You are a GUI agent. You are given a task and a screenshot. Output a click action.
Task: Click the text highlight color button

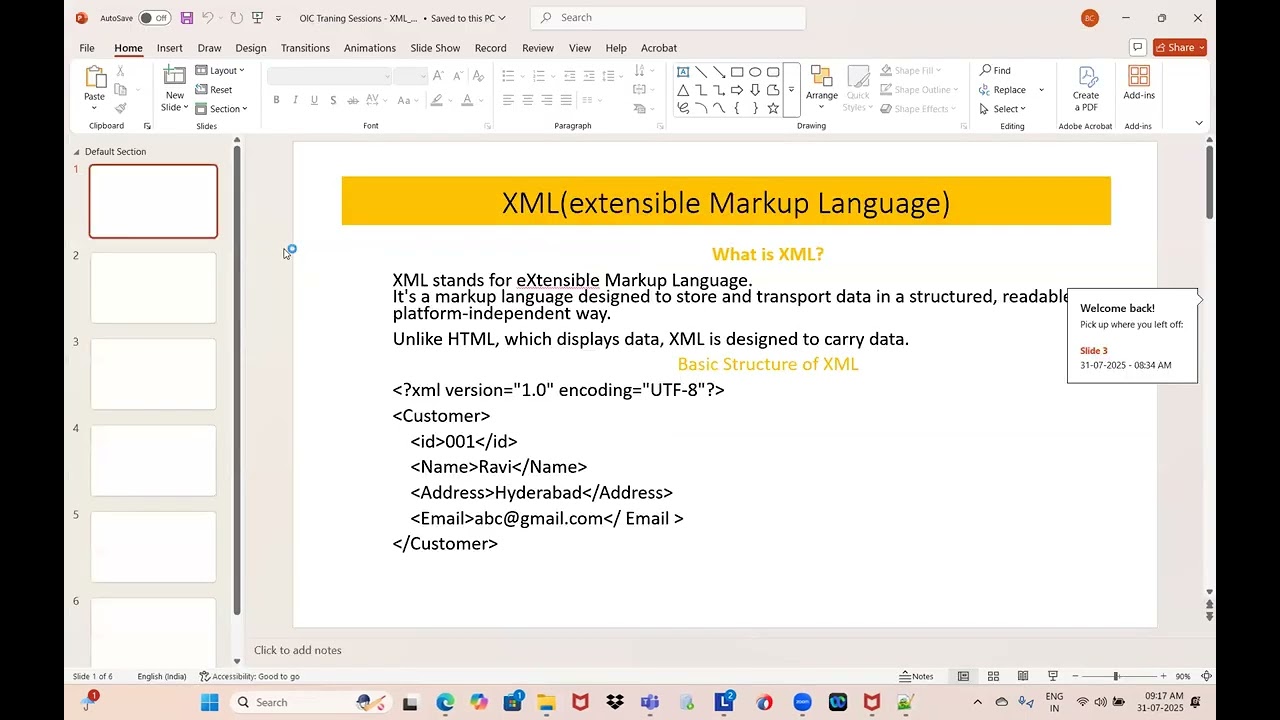(x=436, y=100)
